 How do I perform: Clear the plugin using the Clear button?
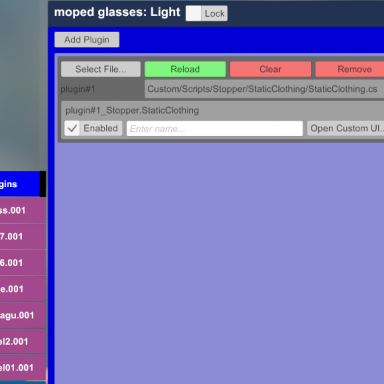270,69
